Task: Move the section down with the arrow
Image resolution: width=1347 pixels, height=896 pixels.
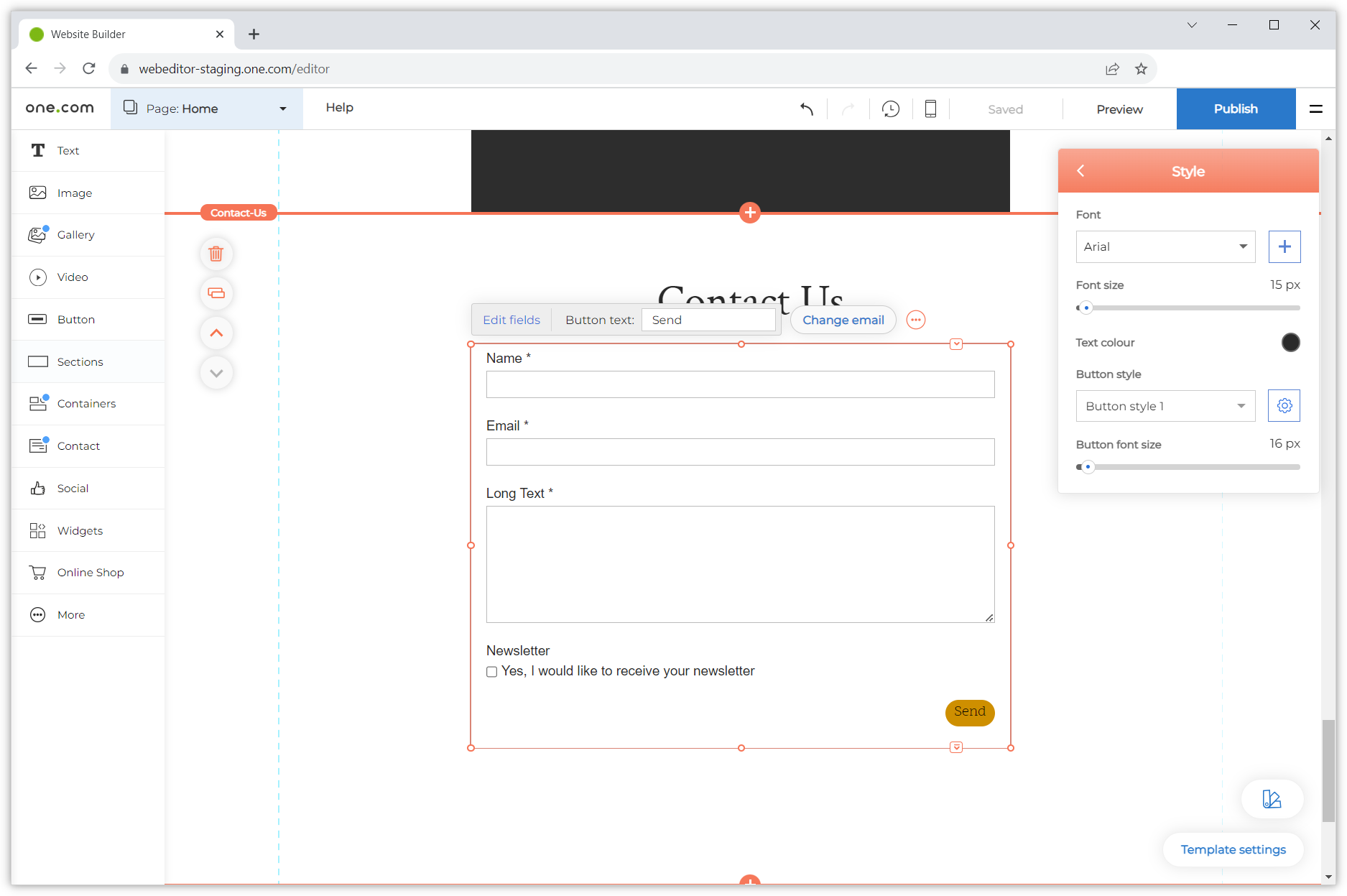Action: coord(216,373)
